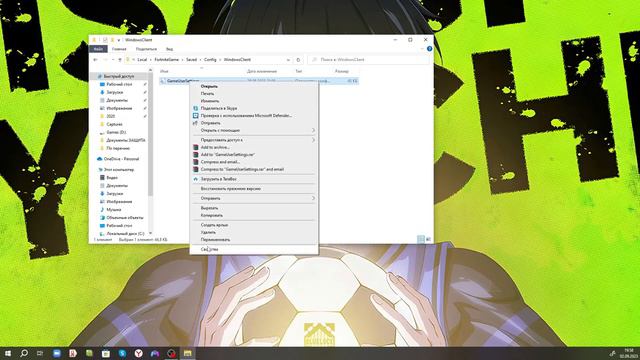Click WinRAR icon next to "Add to archive..."
Viewport: 640px width, 360px height.
point(196,147)
